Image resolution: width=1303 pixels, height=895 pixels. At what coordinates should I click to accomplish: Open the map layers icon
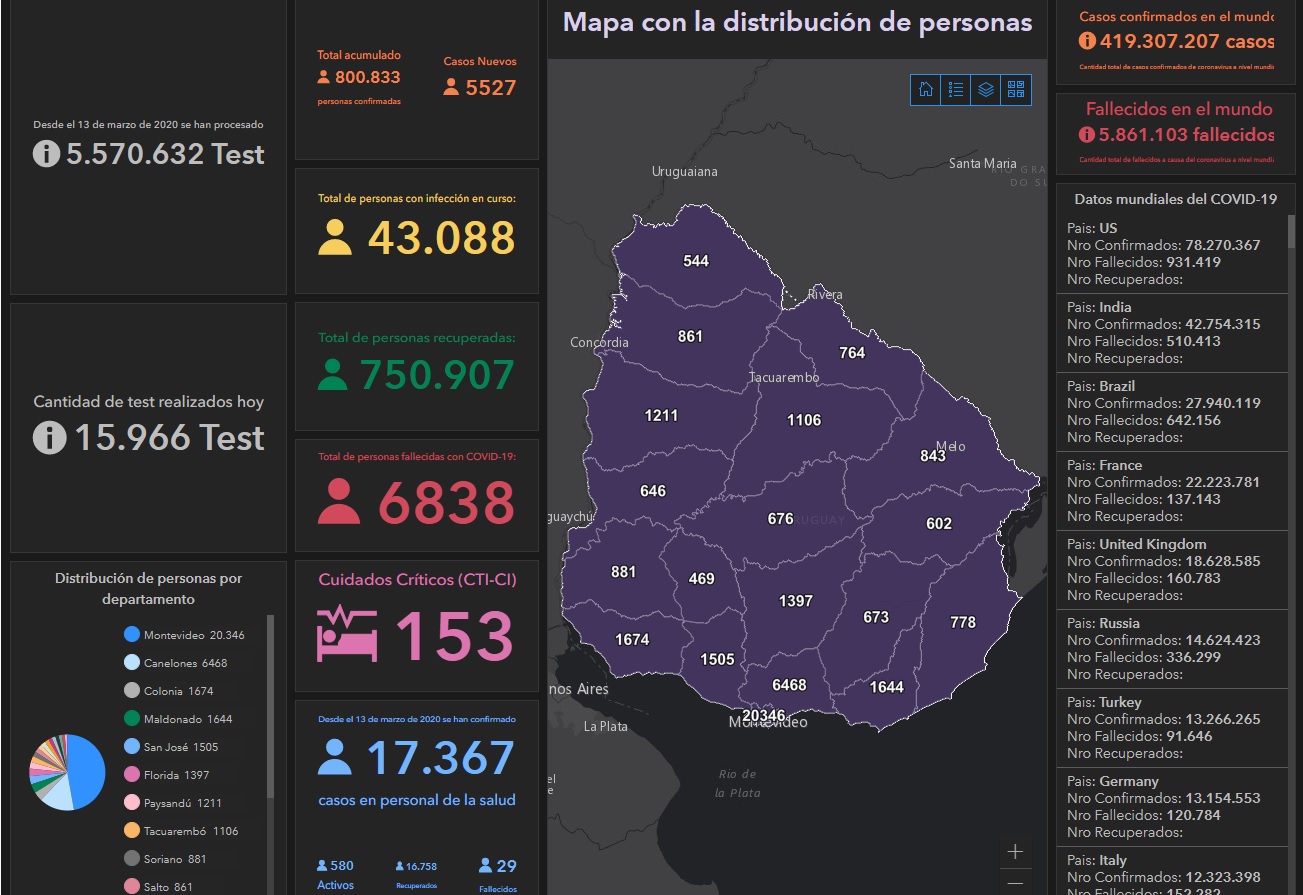pyautogui.click(x=986, y=90)
